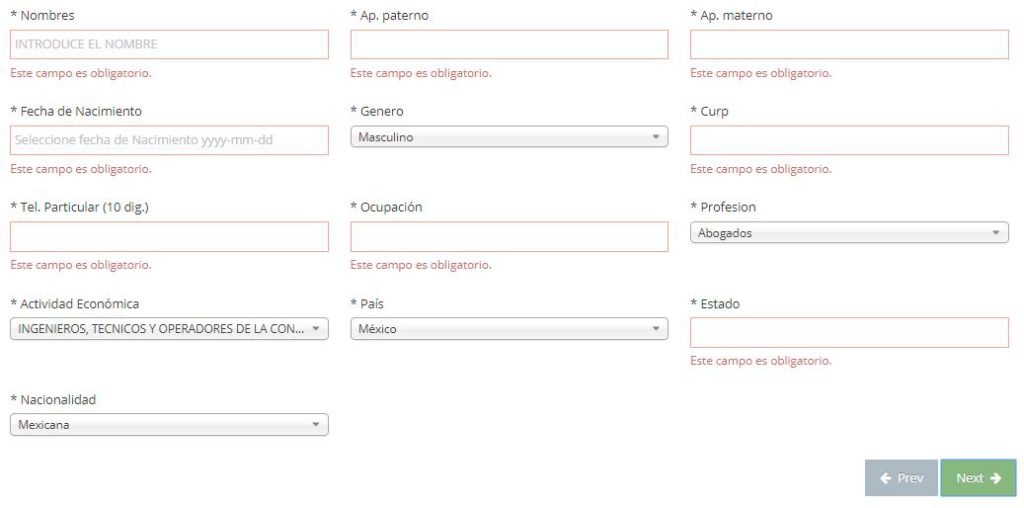Viewport: 1024px width, 508px height.
Task: Click the País dropdown arrow icon
Action: 656,329
